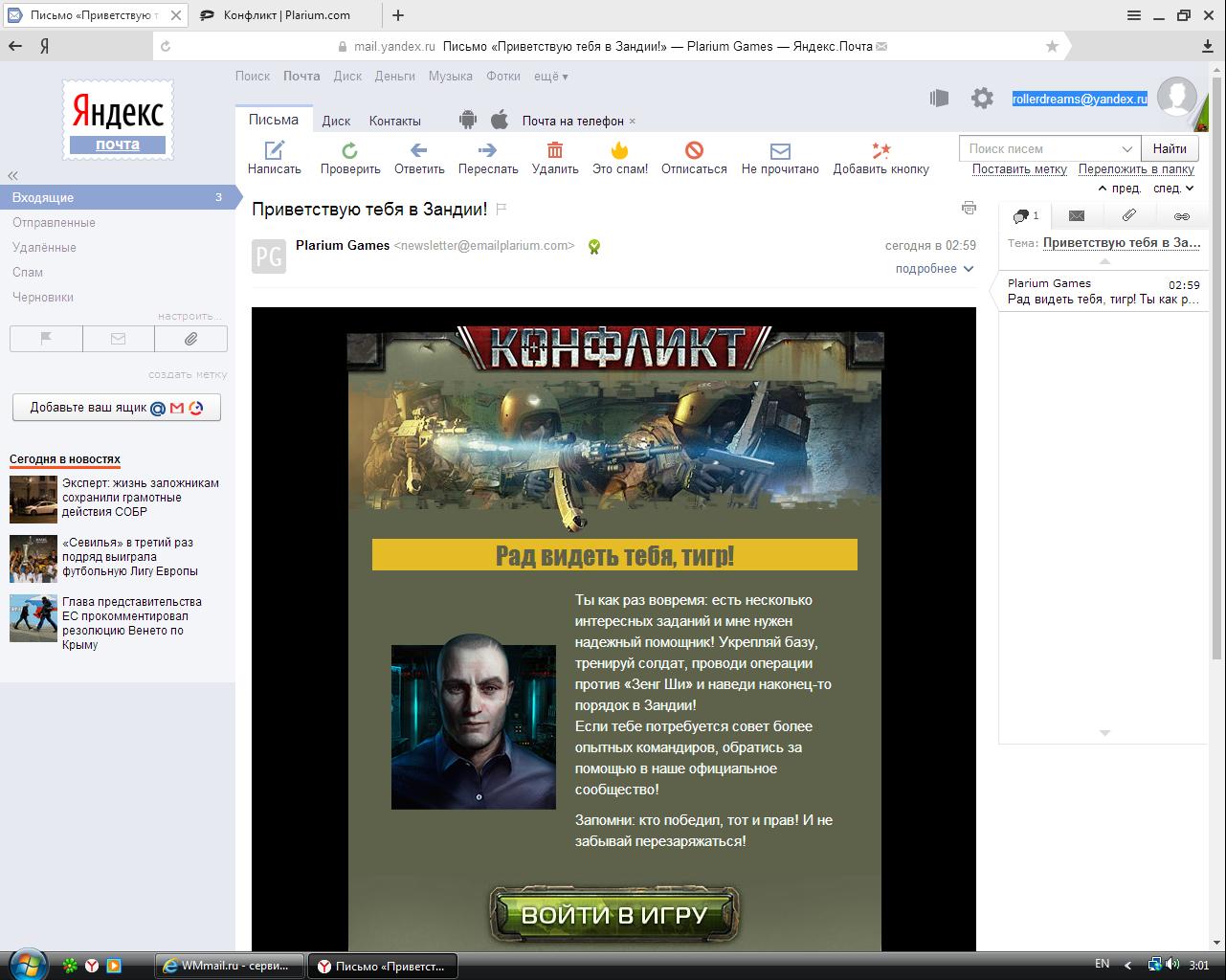Screen dimensions: 1226x980
Task: Click the verified sender green badge
Action: [x=594, y=247]
